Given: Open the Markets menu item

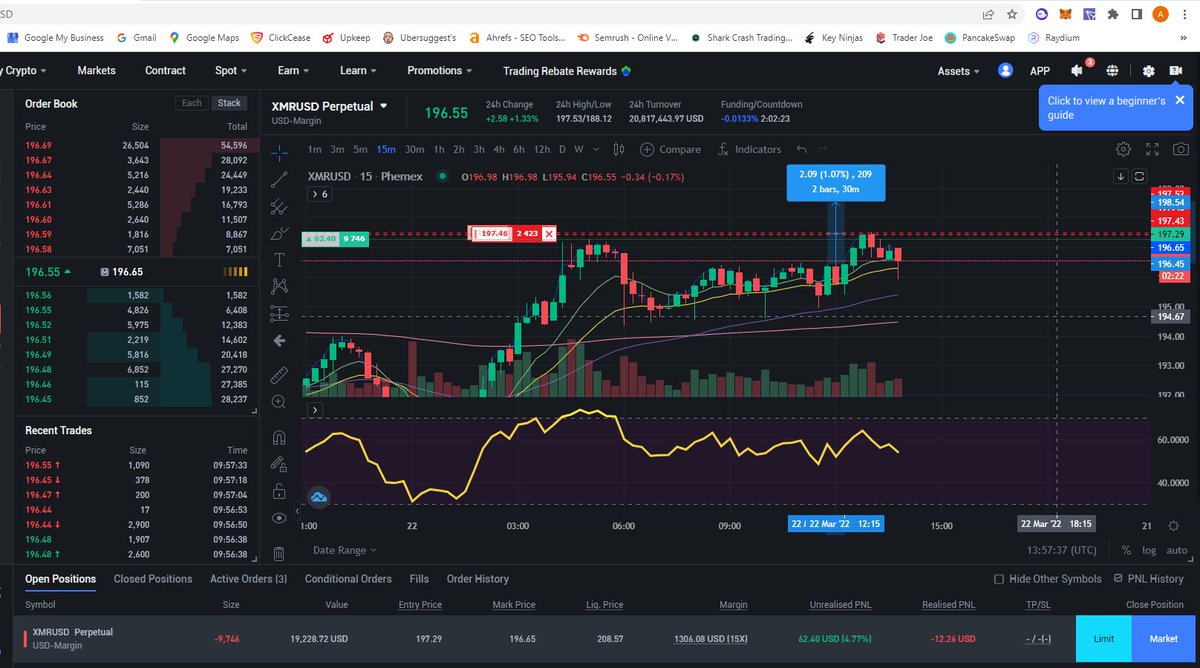Looking at the screenshot, I should tap(96, 71).
